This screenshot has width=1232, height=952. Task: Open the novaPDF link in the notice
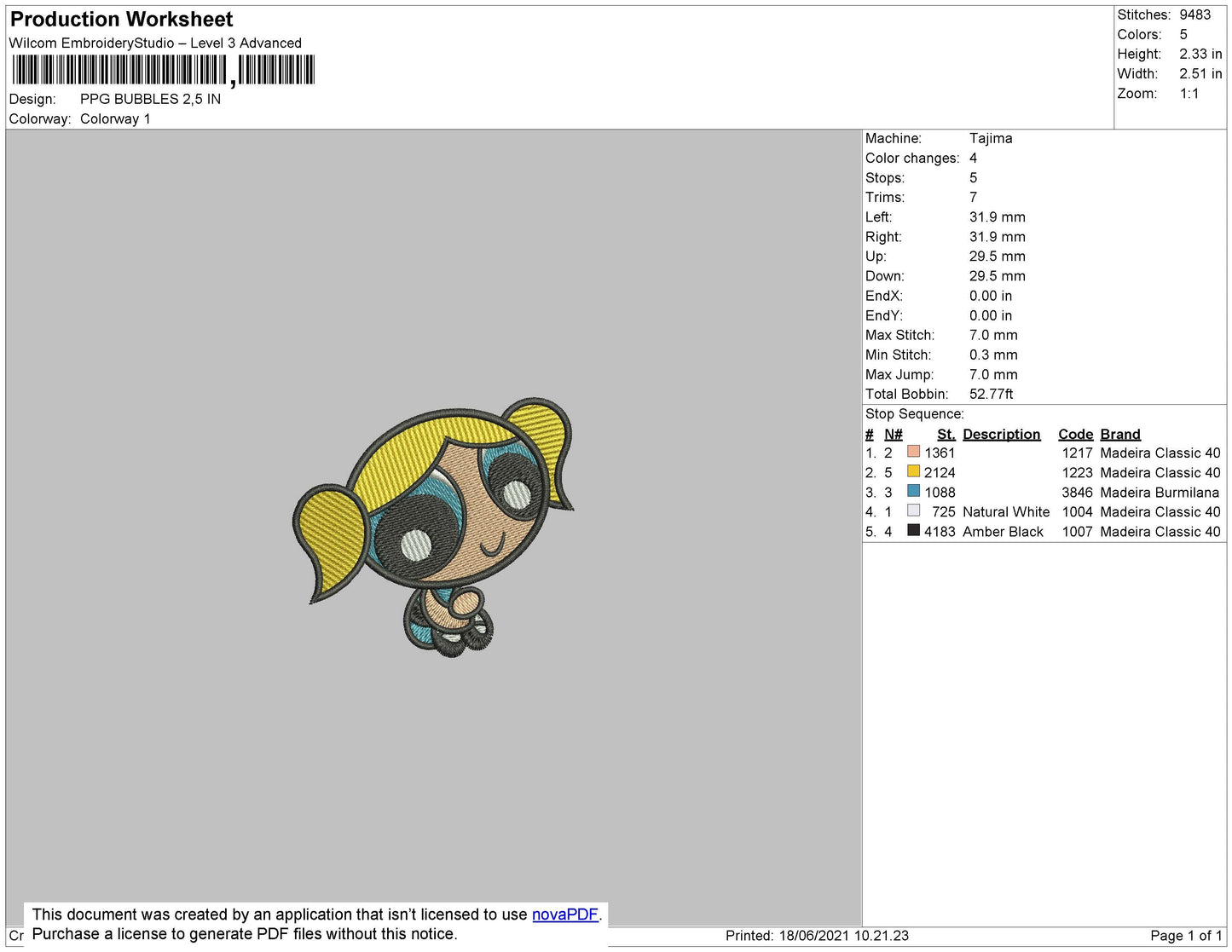pos(565,914)
